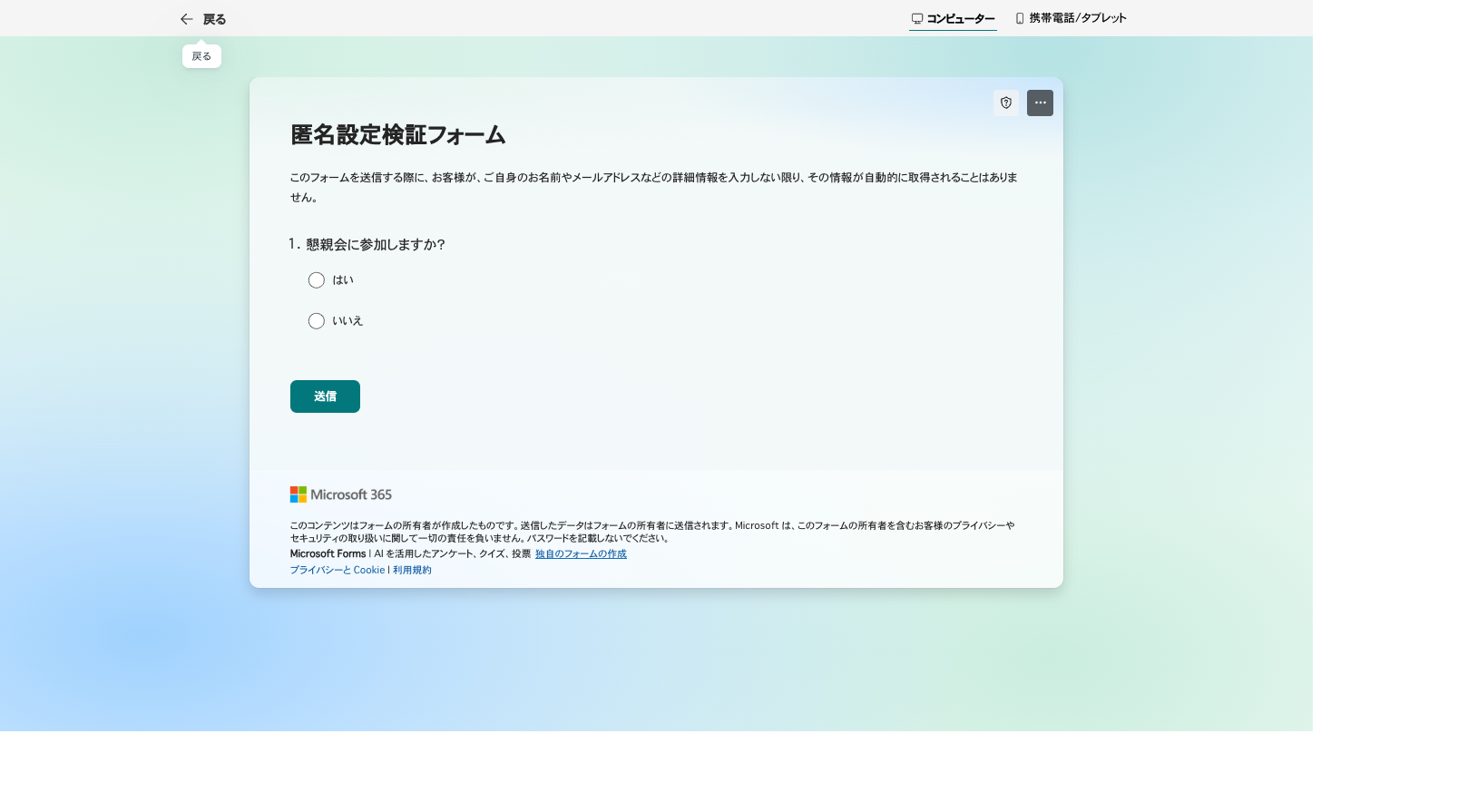Select the はい radio option
Screen dimensions: 1458x812
(x=317, y=280)
